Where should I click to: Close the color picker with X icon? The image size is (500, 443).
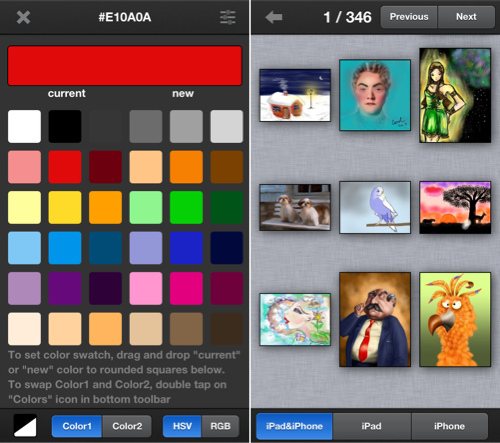pos(23,17)
